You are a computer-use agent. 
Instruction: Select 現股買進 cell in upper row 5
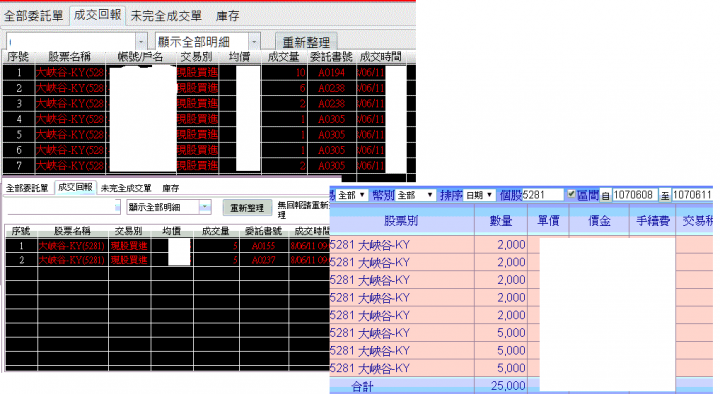point(197,135)
